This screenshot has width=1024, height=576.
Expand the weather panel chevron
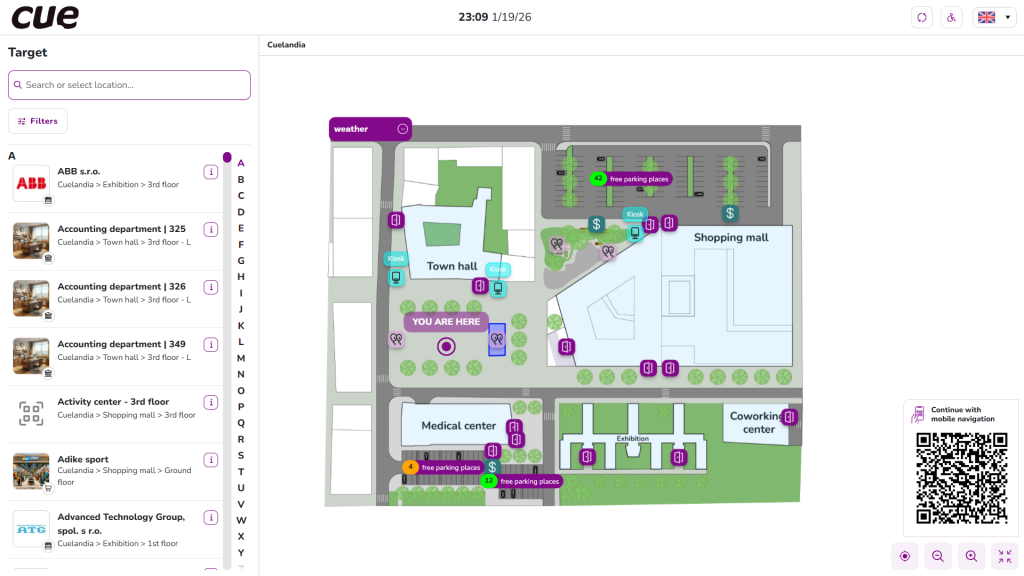[x=402, y=129]
